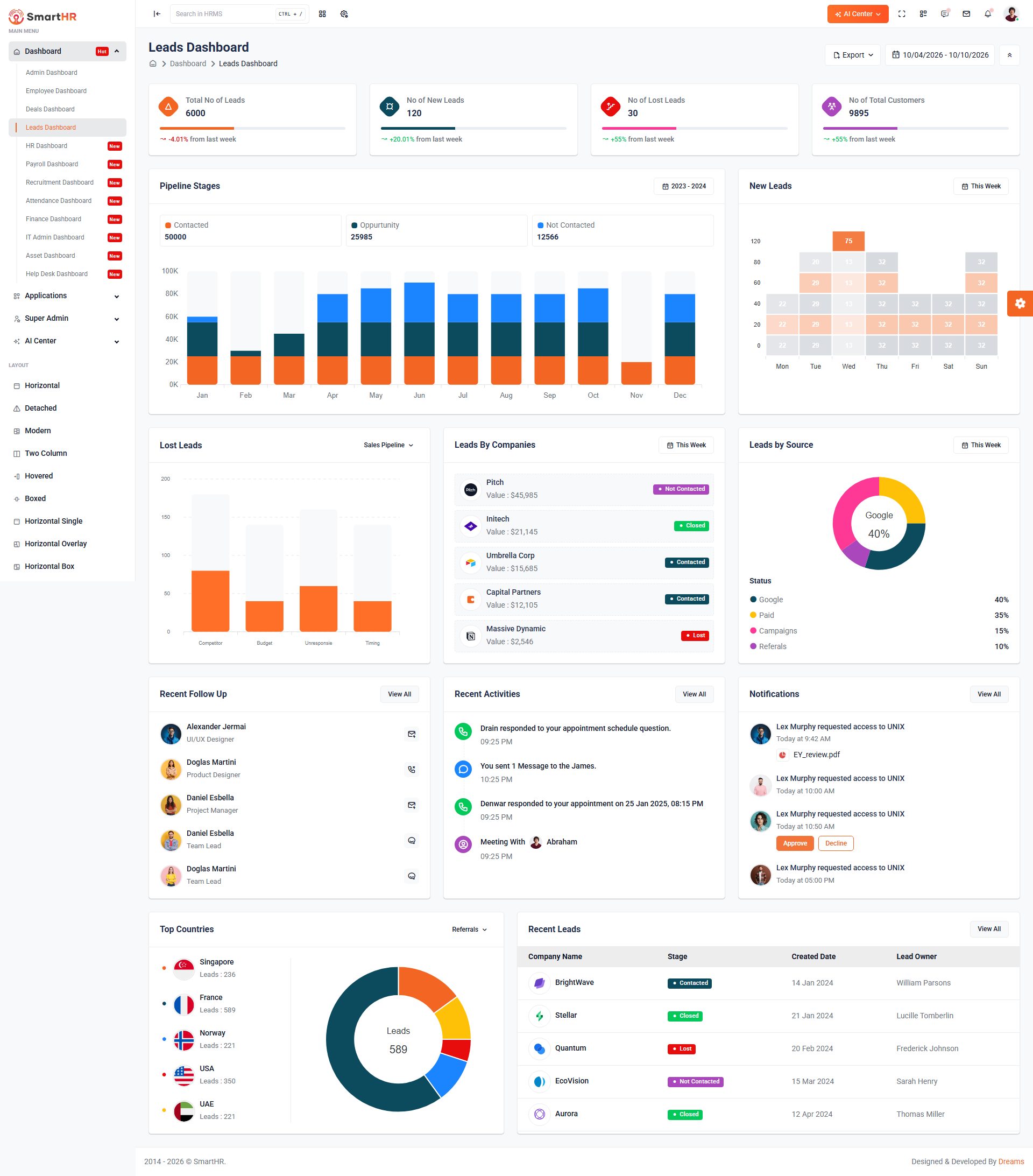Open the orange theme customizer gear tab
Viewport: 1033px width, 1176px height.
click(x=1020, y=303)
